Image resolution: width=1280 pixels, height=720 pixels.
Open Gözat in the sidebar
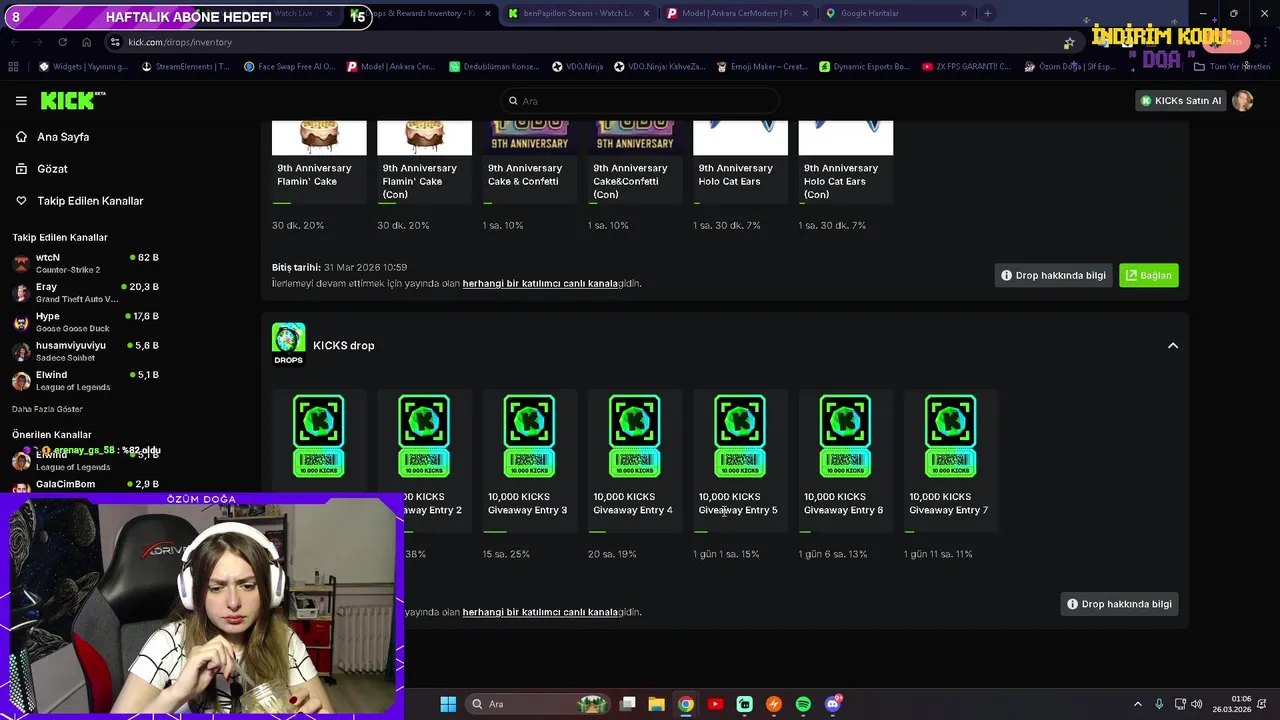52,169
